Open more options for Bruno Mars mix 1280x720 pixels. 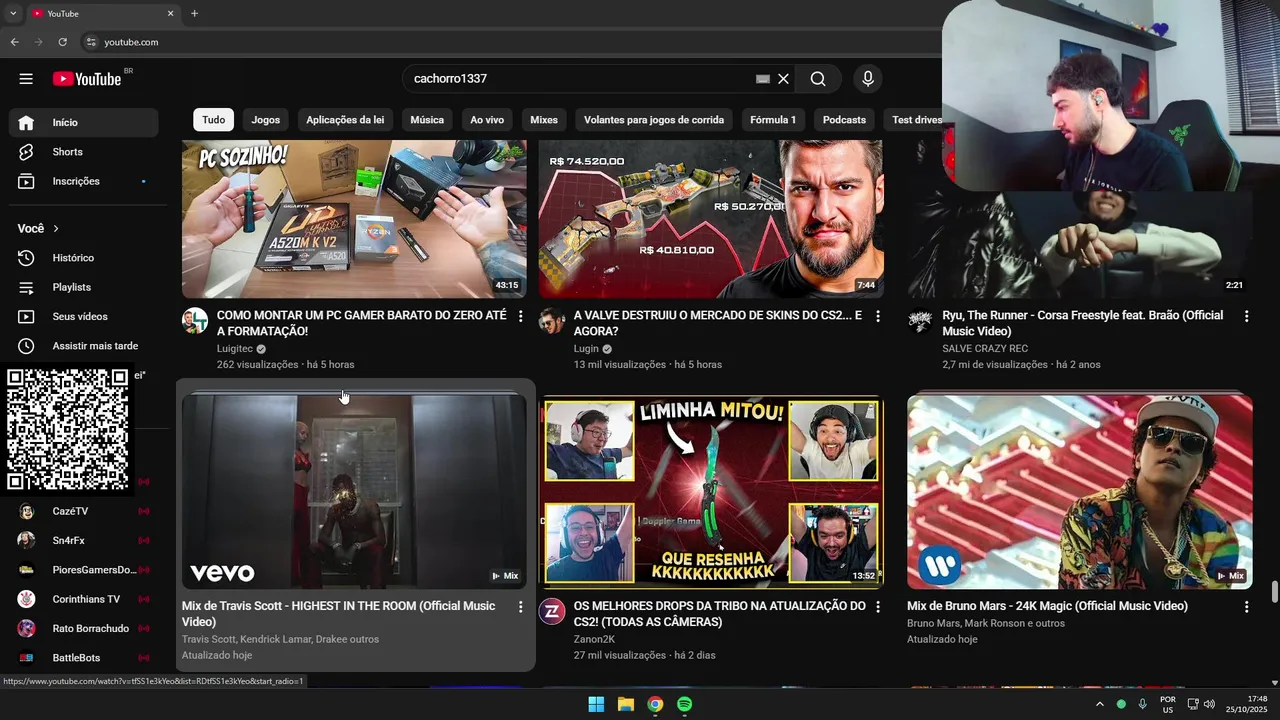pyautogui.click(x=1246, y=607)
